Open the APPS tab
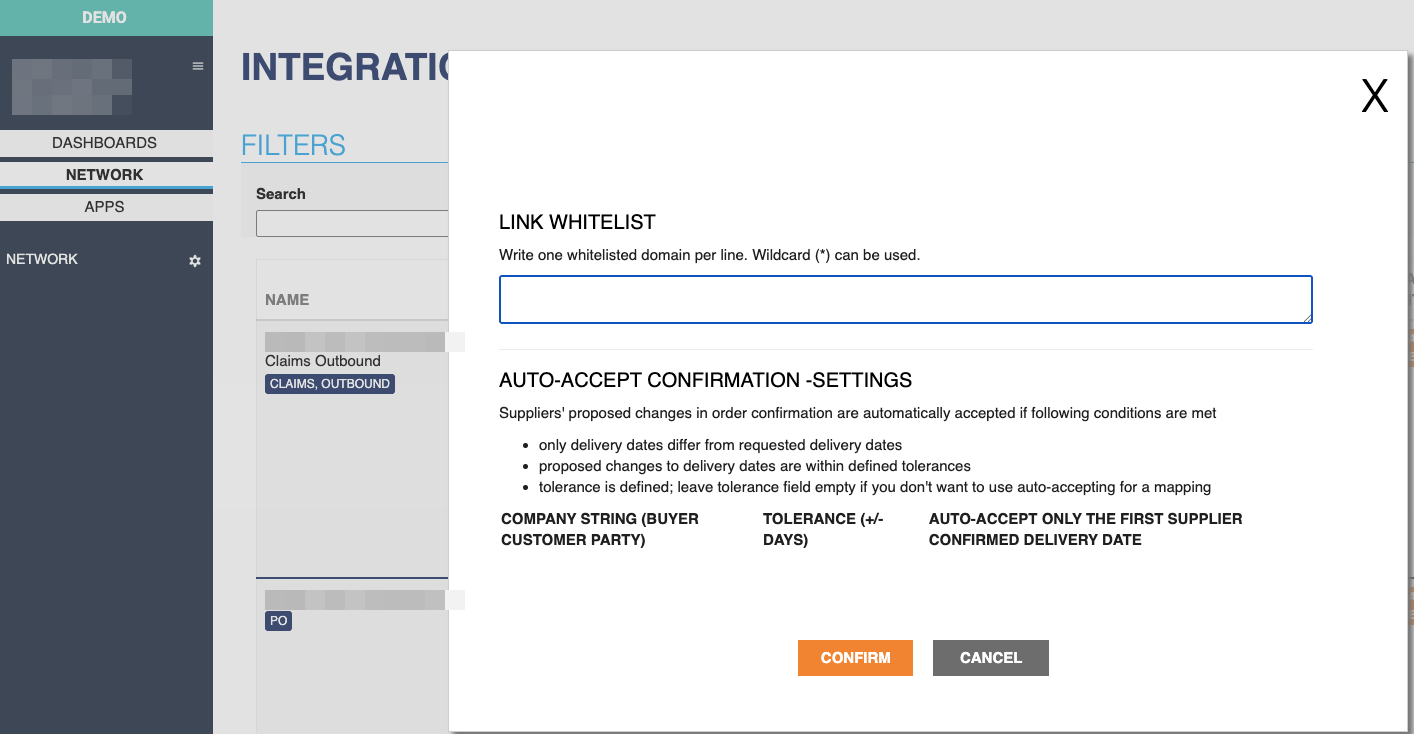Image resolution: width=1414 pixels, height=734 pixels. click(105, 207)
